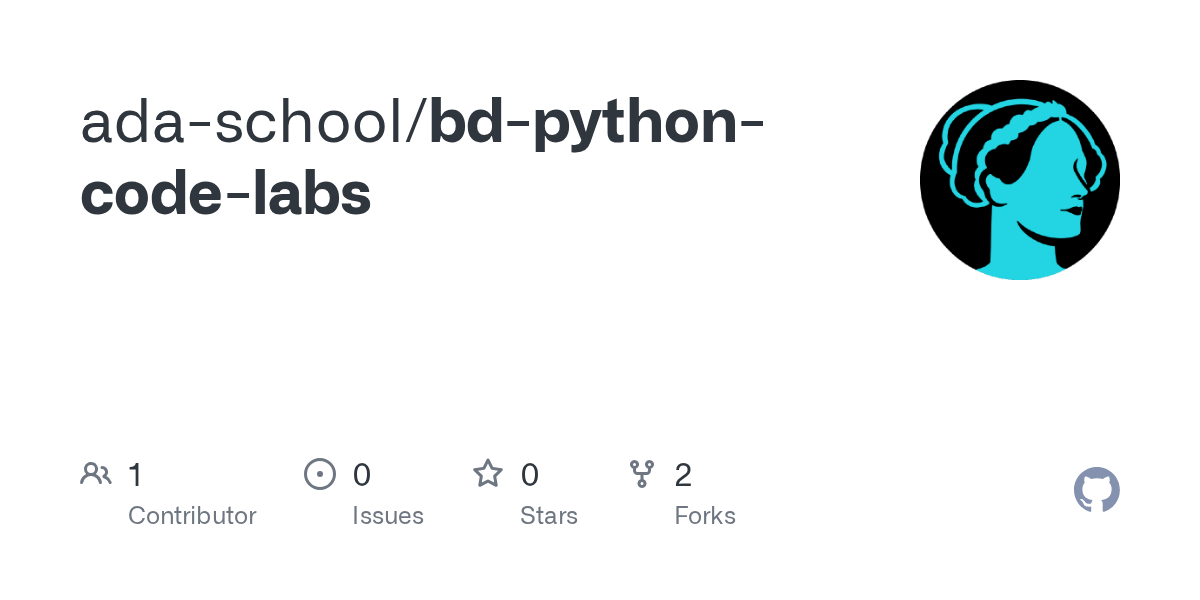The width and height of the screenshot is (1200, 600).
Task: Click the slash between owner and repo
Action: tap(420, 122)
